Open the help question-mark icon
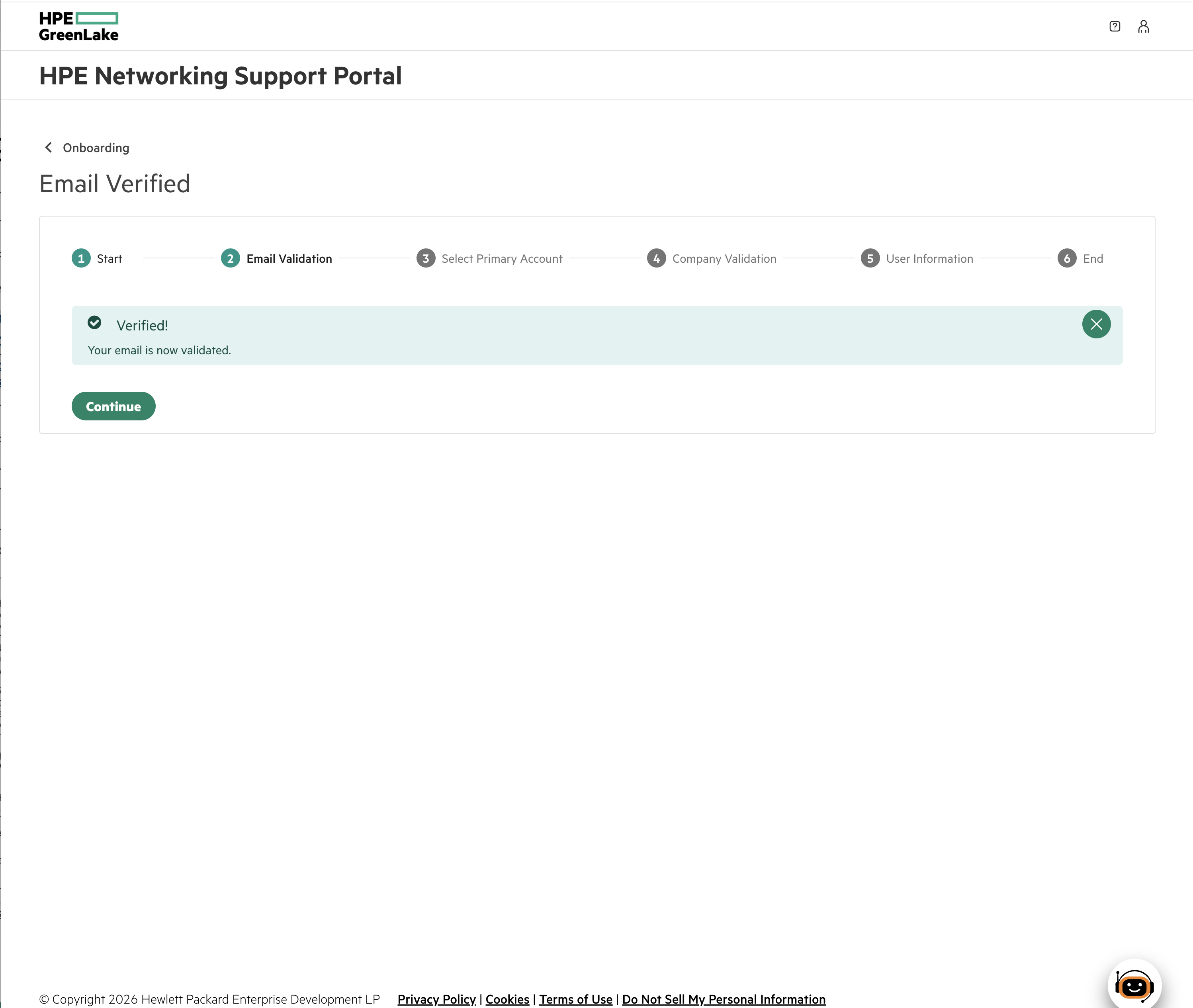1193x1008 pixels. [1114, 26]
